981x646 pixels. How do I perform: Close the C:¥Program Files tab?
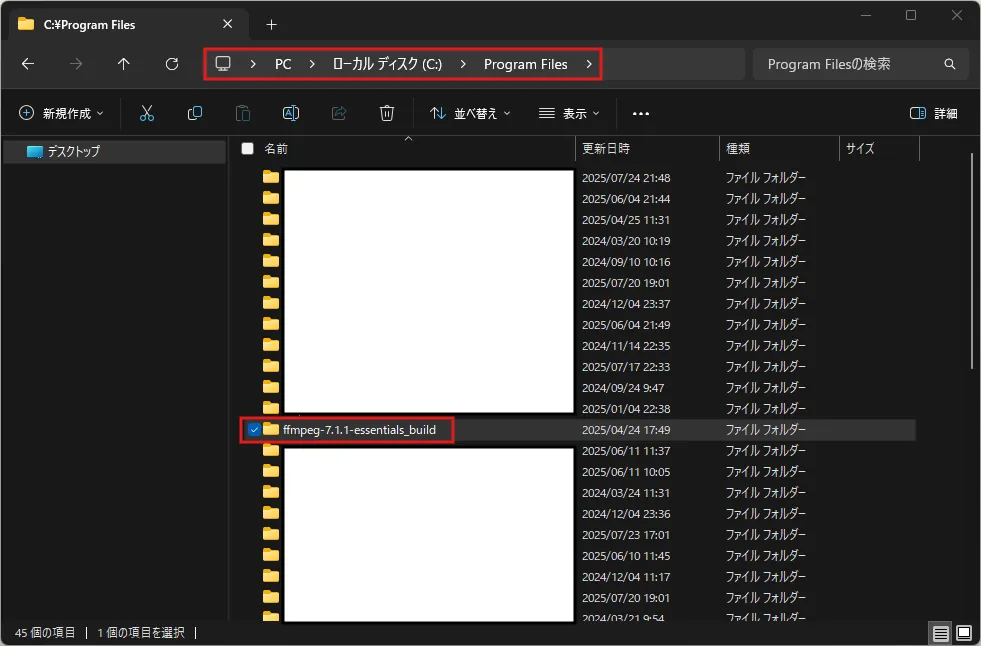pyautogui.click(x=228, y=24)
